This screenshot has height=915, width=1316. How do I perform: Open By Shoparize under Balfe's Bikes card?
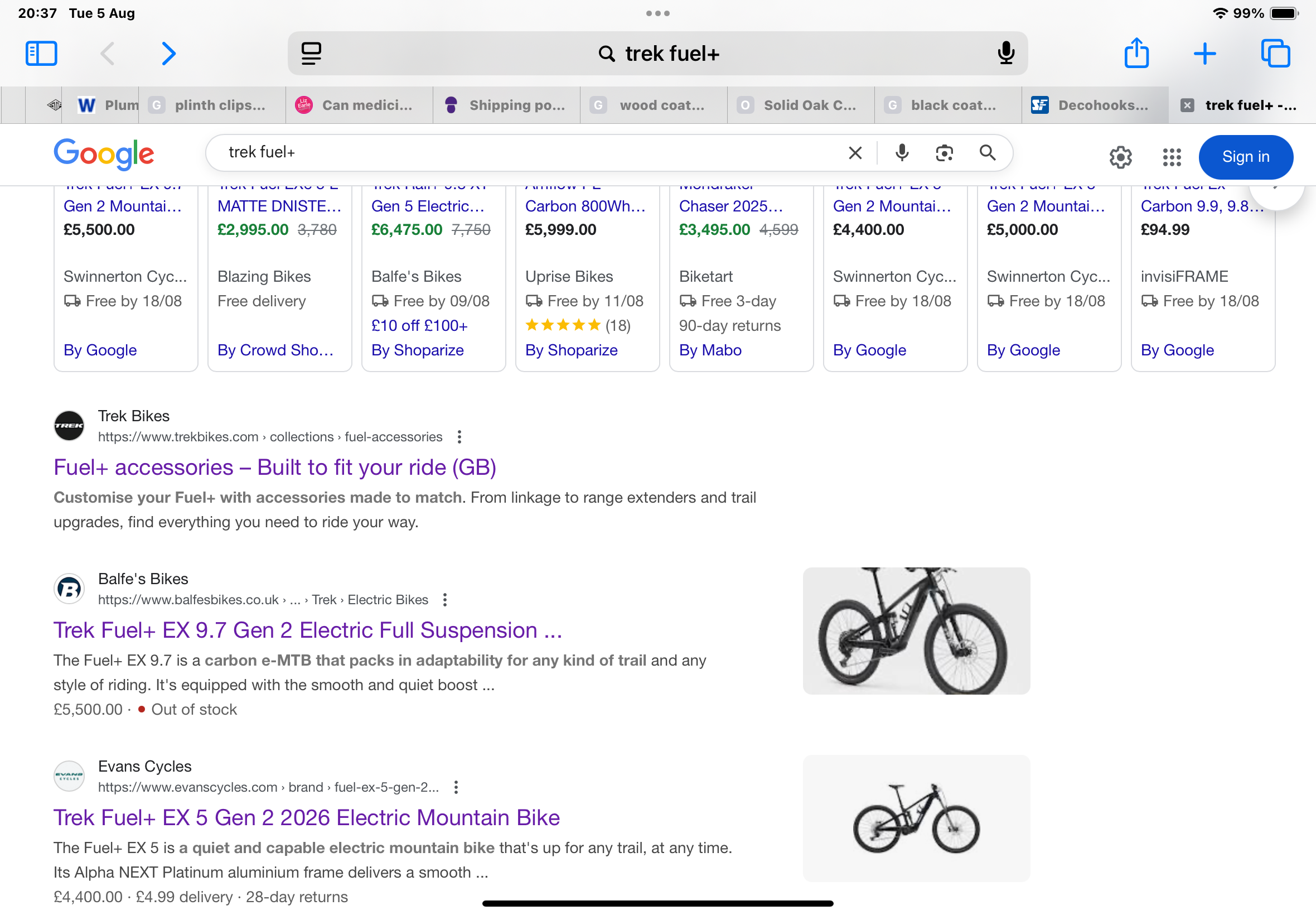coord(418,350)
